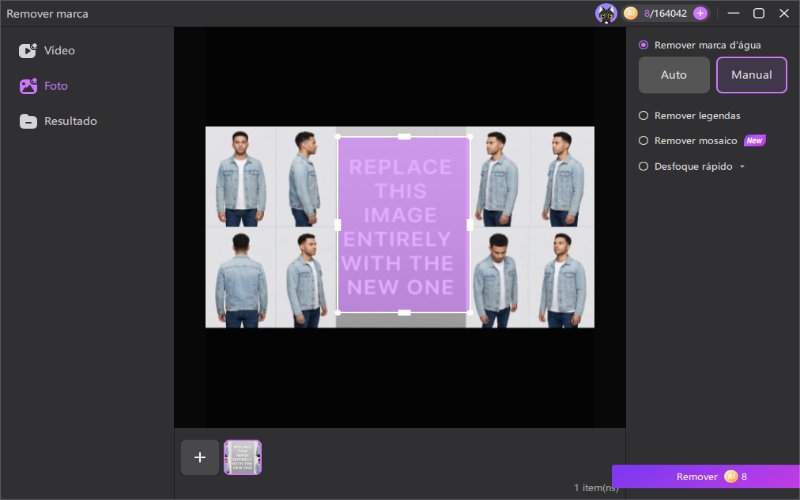Open the Resultado folder tab
Image resolution: width=800 pixels, height=500 pixels.
[58, 121]
